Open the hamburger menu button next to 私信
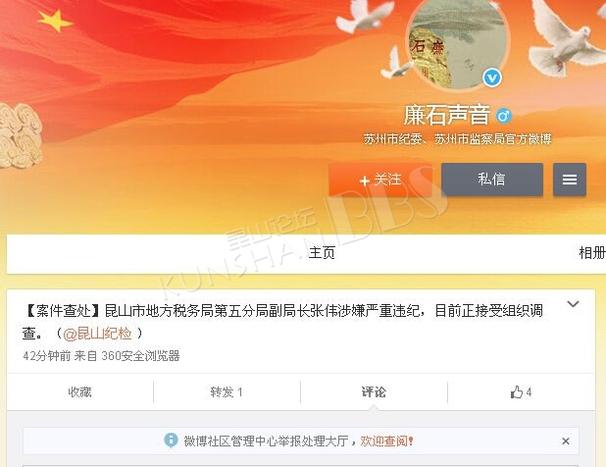606x467 pixels. [570, 179]
